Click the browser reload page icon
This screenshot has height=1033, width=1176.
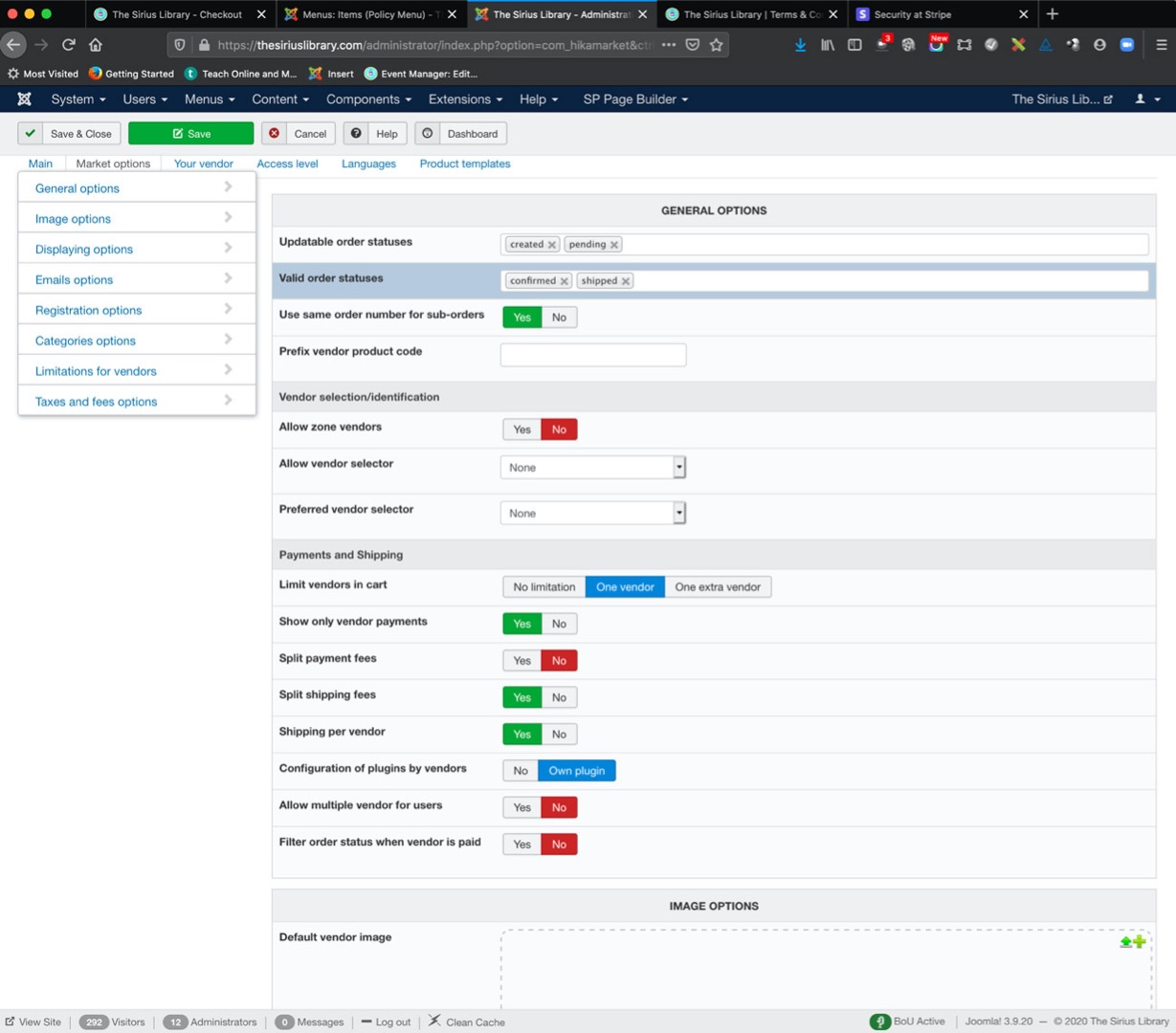click(69, 45)
